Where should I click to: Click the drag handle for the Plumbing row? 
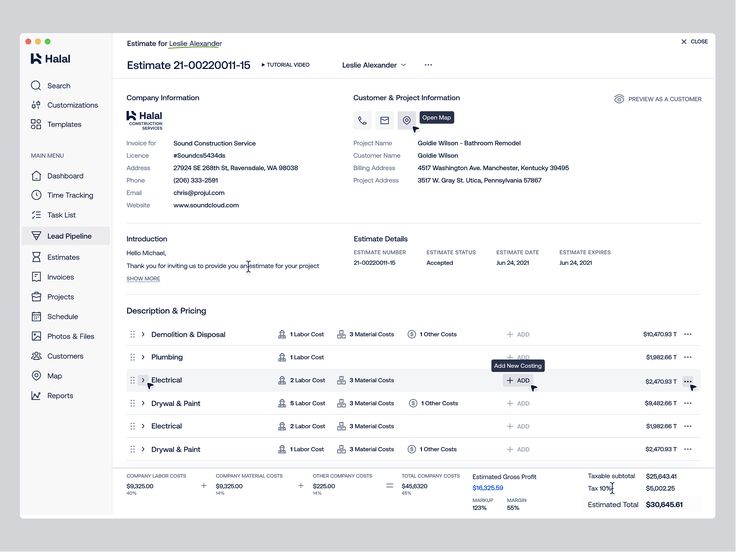click(x=132, y=357)
